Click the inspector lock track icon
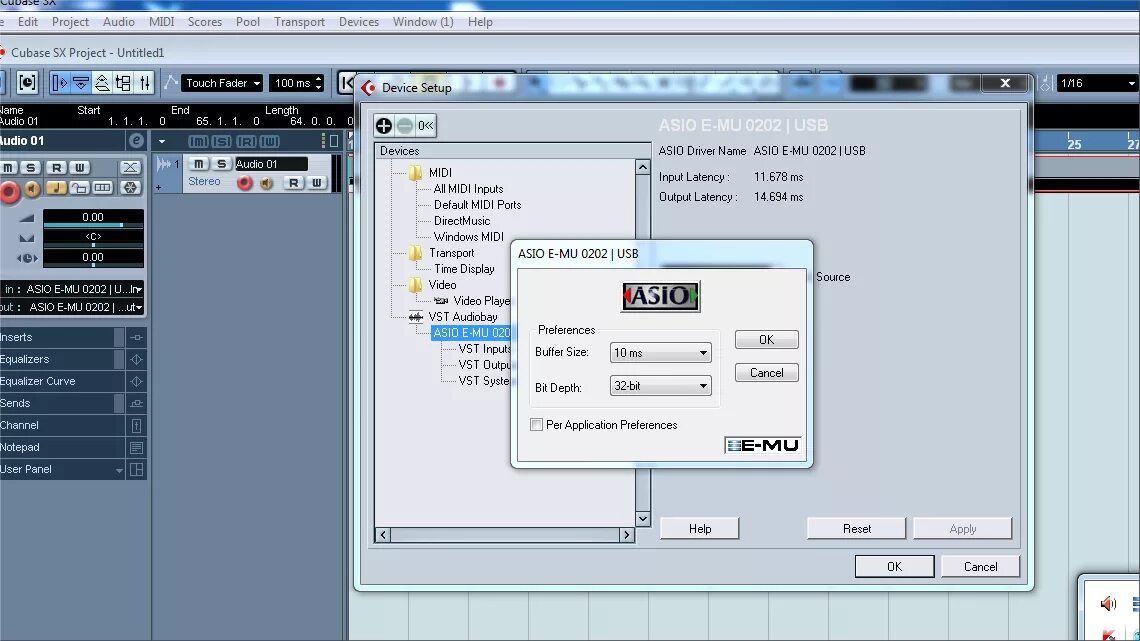Viewport: 1140px width, 641px height. (x=79, y=188)
